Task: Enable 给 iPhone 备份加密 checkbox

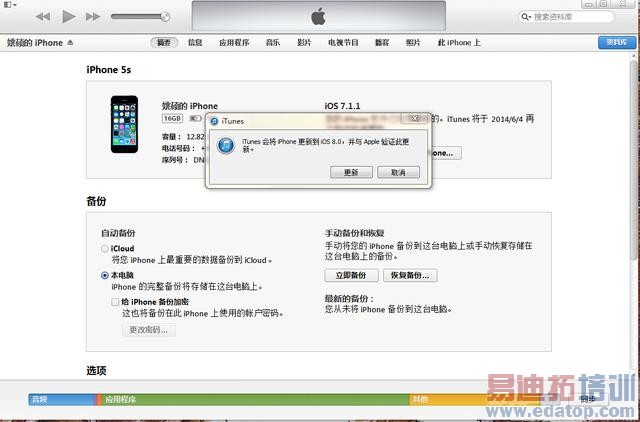Action: point(115,302)
